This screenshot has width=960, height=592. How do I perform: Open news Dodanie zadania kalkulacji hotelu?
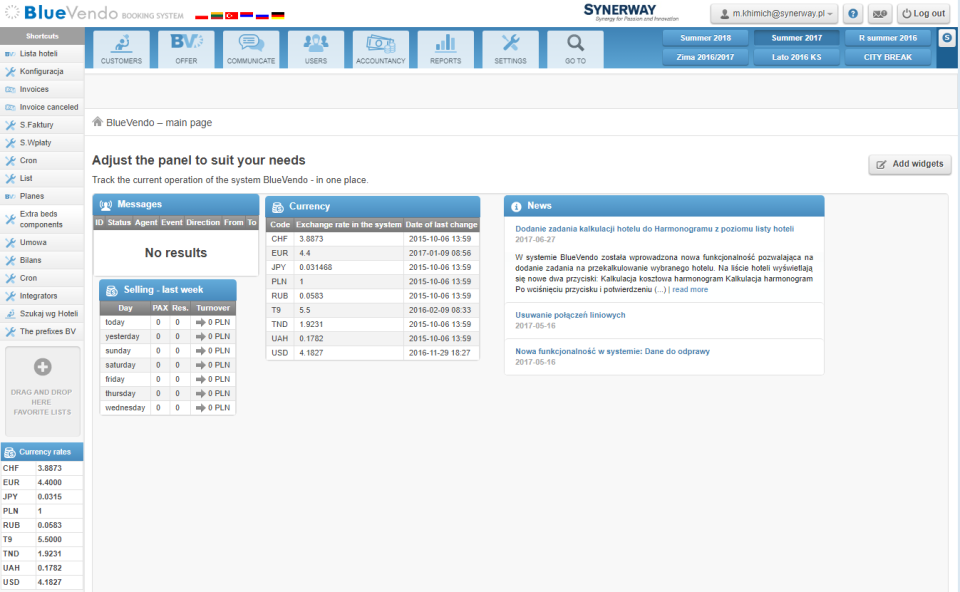point(654,229)
